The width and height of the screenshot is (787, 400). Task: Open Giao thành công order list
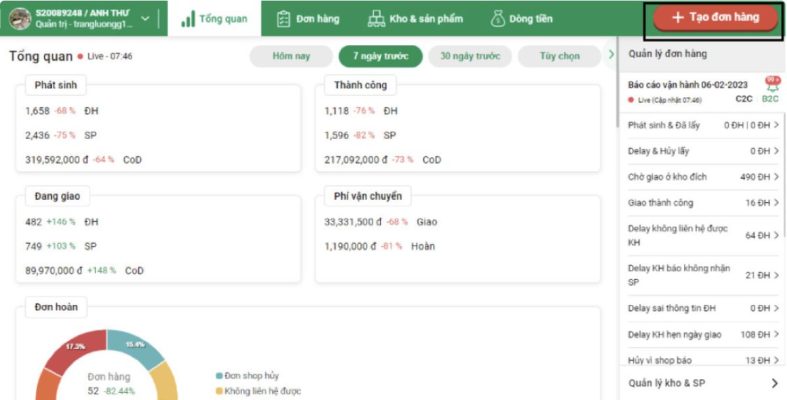point(702,203)
